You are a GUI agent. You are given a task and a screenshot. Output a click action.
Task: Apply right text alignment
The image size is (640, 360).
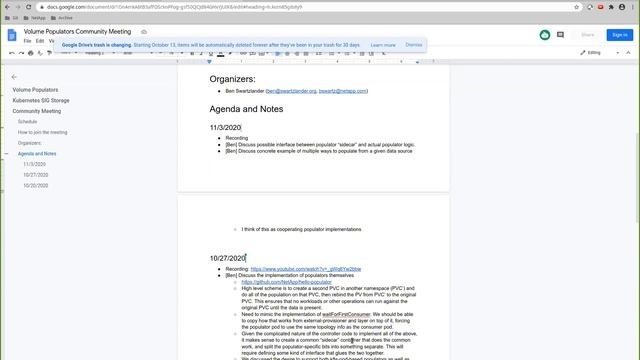point(296,53)
